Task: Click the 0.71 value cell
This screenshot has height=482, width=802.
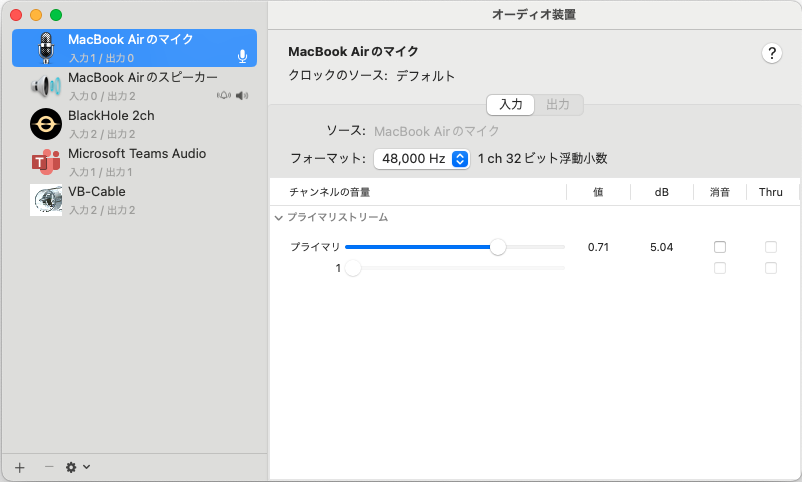Action: [598, 247]
